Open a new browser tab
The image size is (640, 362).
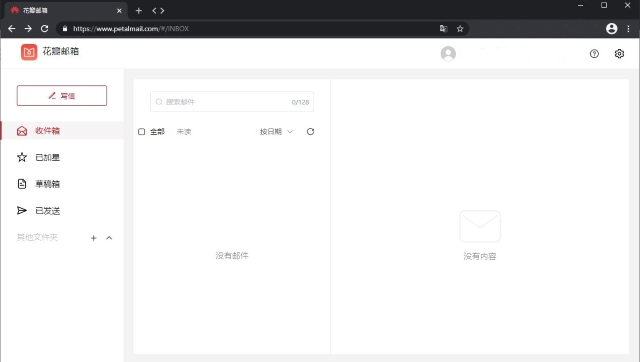click(x=139, y=11)
